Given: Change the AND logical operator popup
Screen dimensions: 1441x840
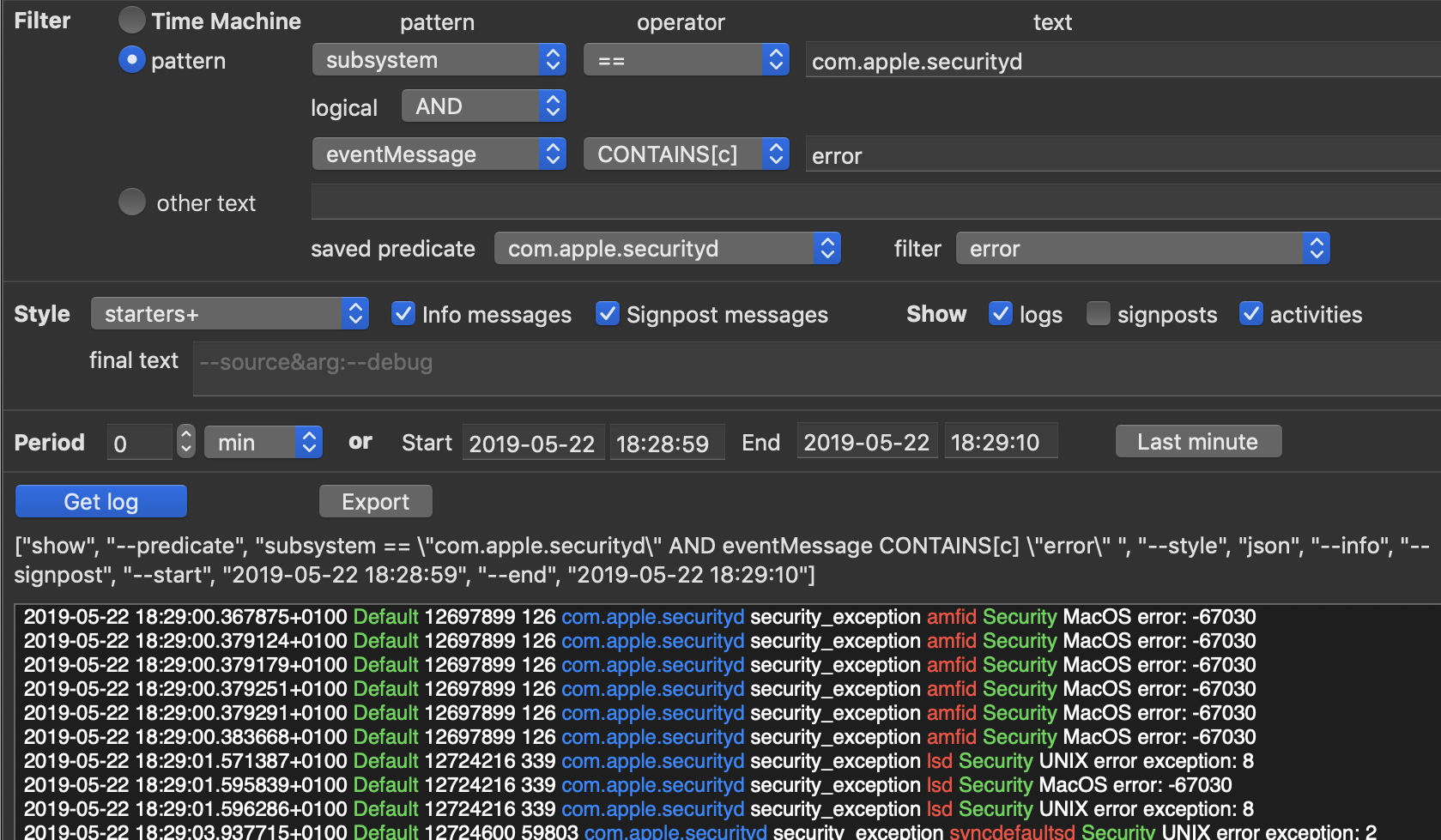Looking at the screenshot, I should 483,106.
